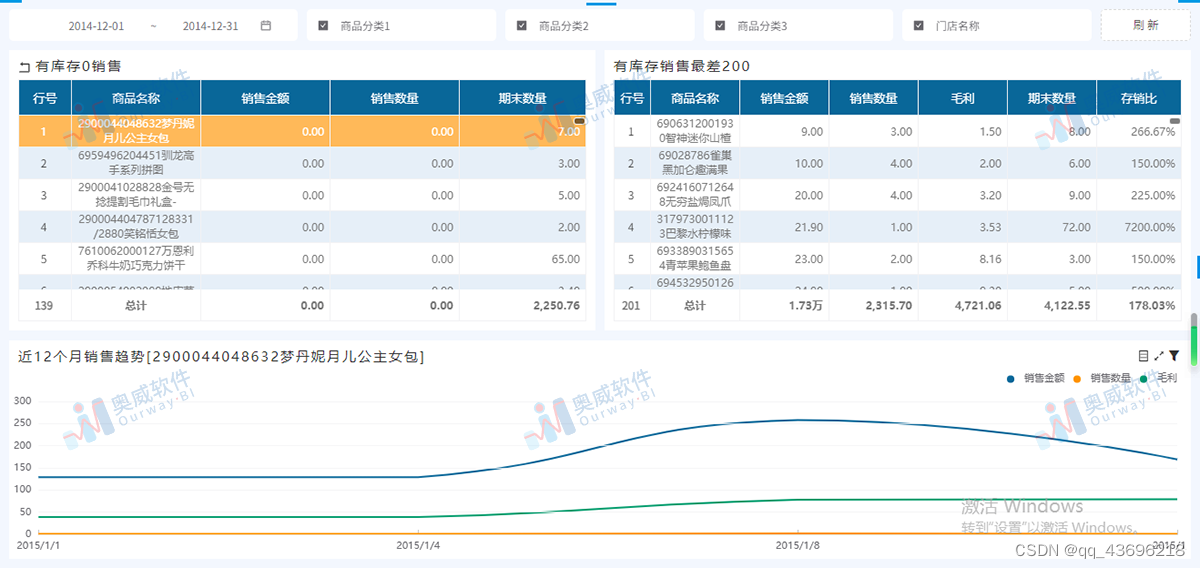Image resolution: width=1200 pixels, height=568 pixels.
Task: Select row 6924160712648无穷盐焗凤爪
Action: point(897,195)
